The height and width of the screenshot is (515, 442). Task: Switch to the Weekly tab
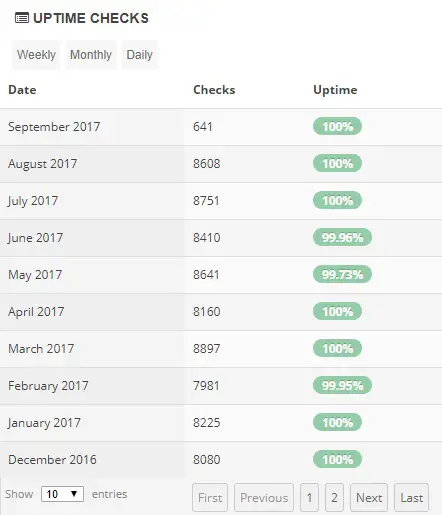pyautogui.click(x=36, y=55)
